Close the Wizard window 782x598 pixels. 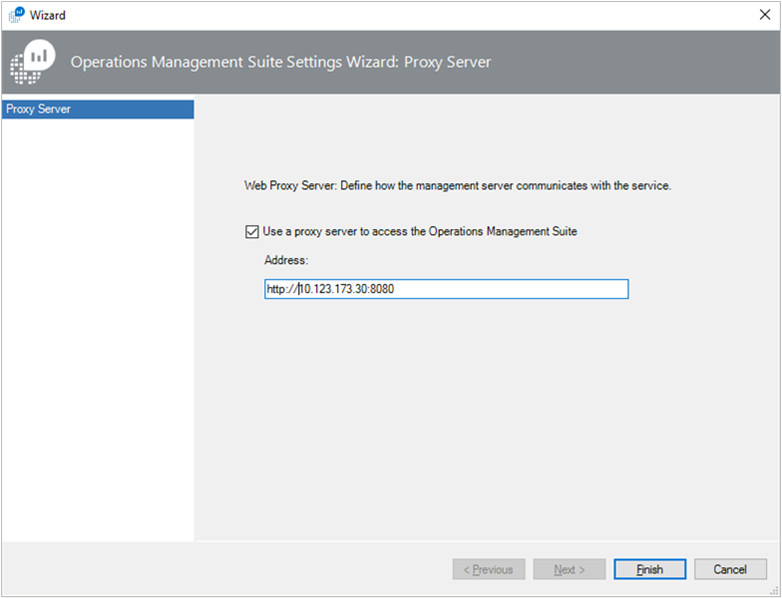pos(765,14)
